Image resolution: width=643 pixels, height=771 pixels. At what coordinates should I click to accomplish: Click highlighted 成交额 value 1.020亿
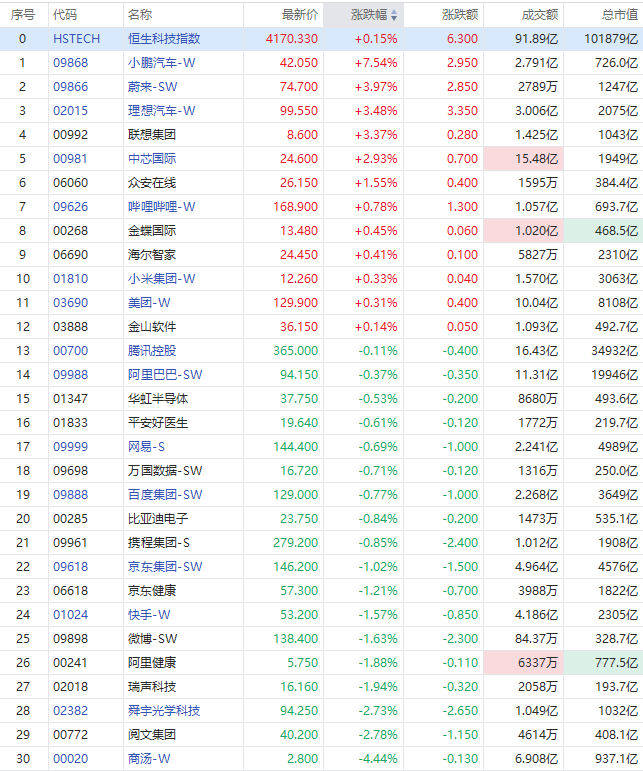coord(524,231)
